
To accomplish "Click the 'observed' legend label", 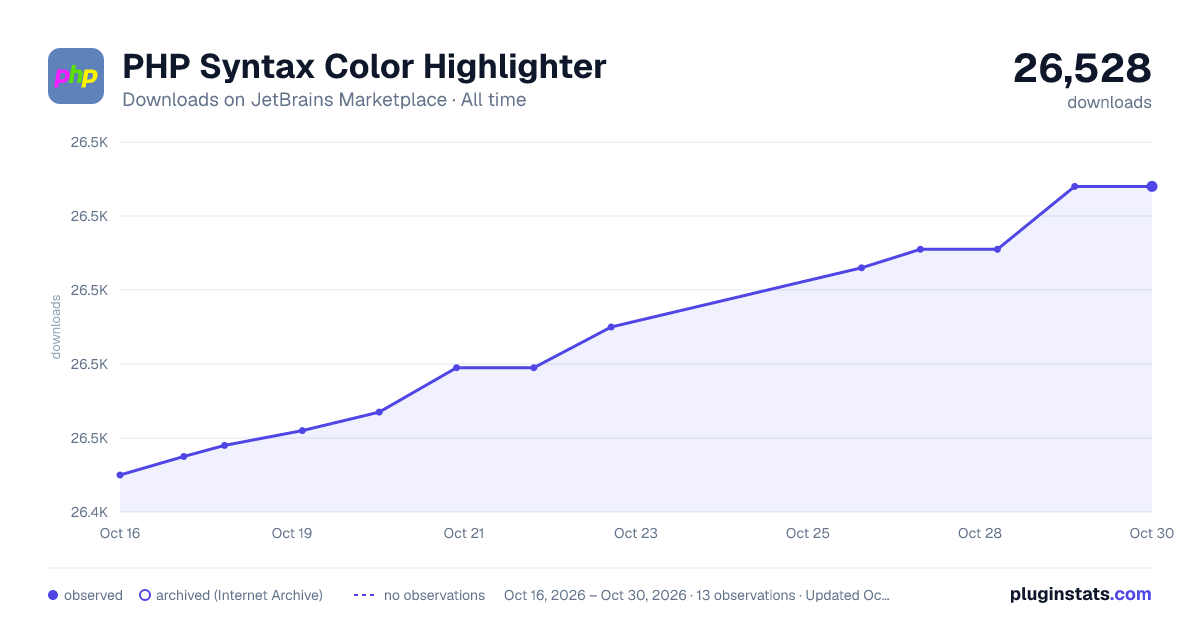I will point(93,595).
